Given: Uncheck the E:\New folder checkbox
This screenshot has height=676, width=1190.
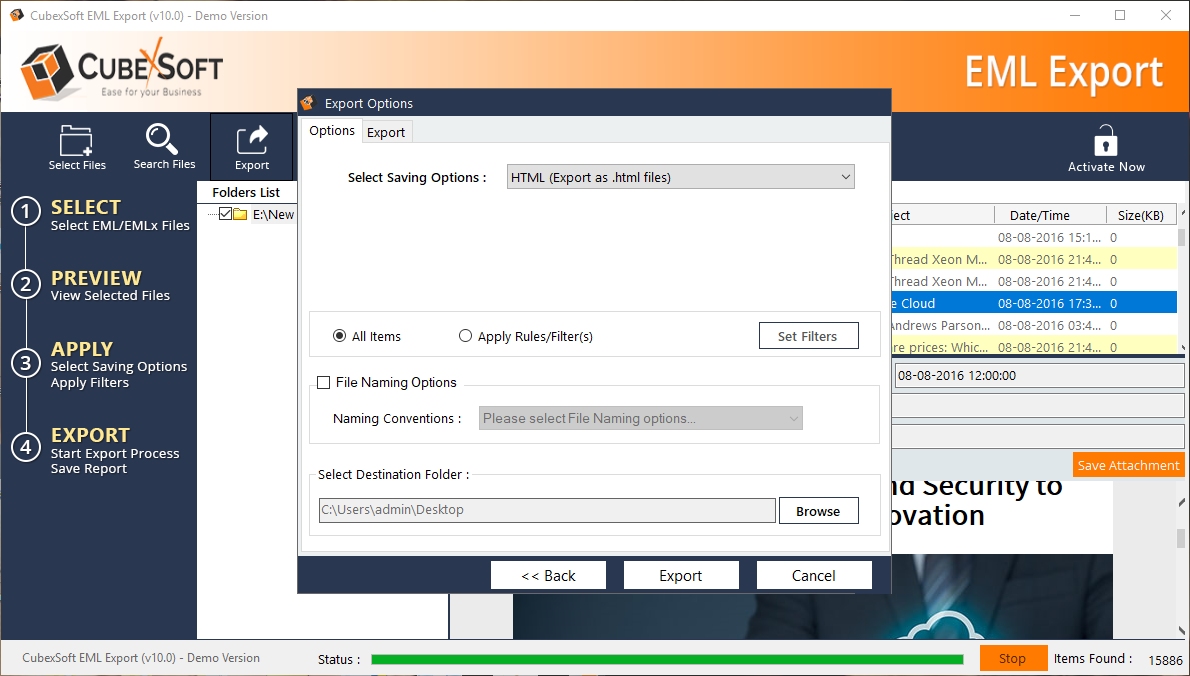Looking at the screenshot, I should pos(225,214).
